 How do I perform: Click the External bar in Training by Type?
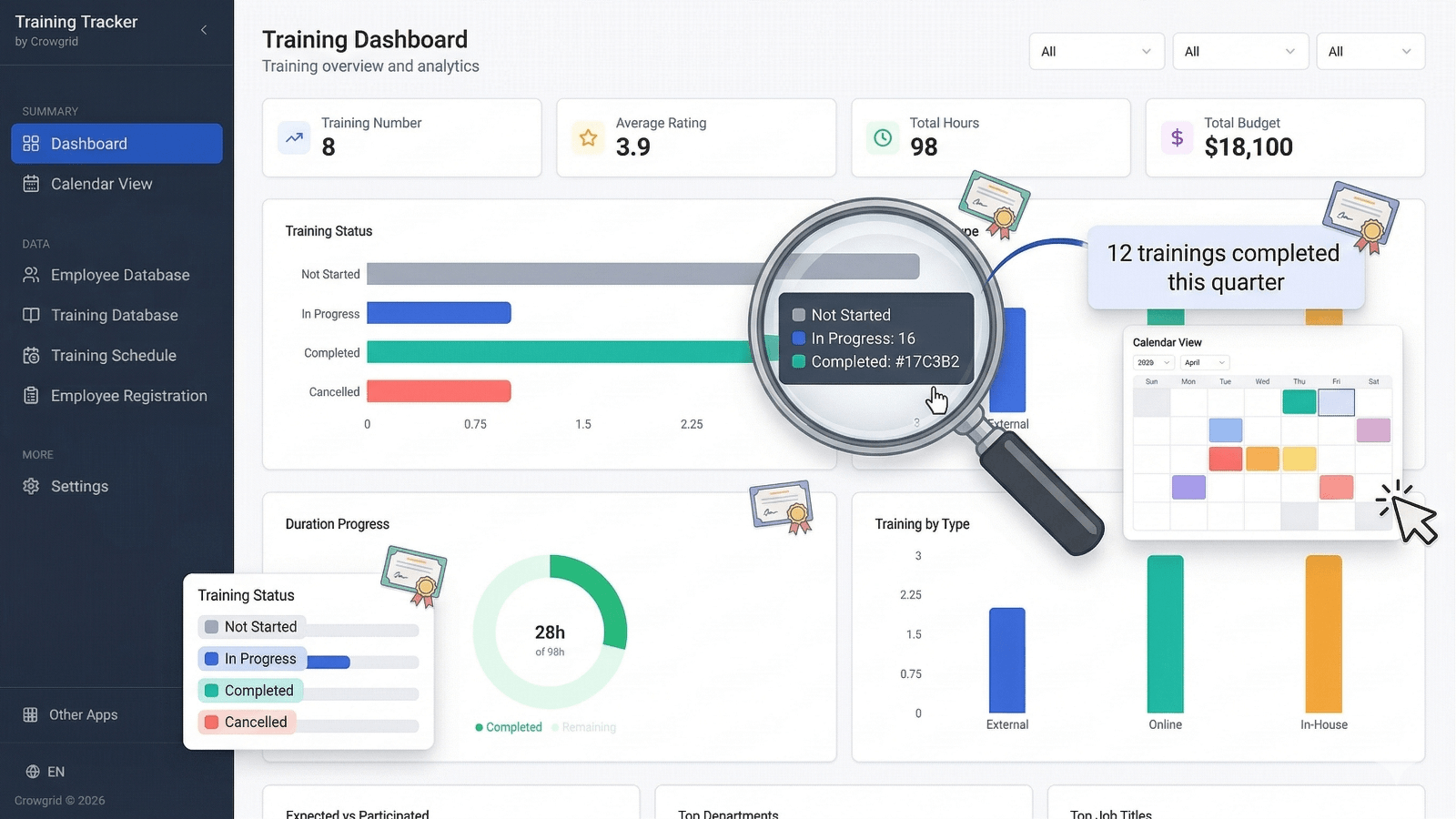pyautogui.click(x=1007, y=661)
